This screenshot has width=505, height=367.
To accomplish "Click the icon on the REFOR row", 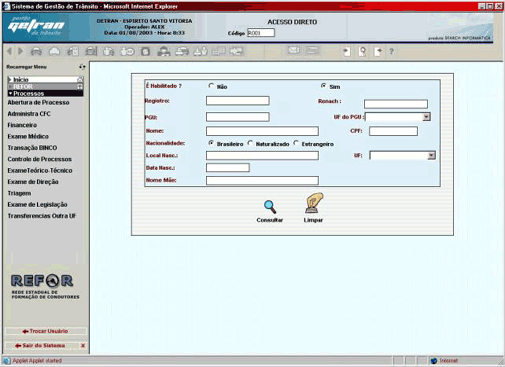I will point(80,87).
